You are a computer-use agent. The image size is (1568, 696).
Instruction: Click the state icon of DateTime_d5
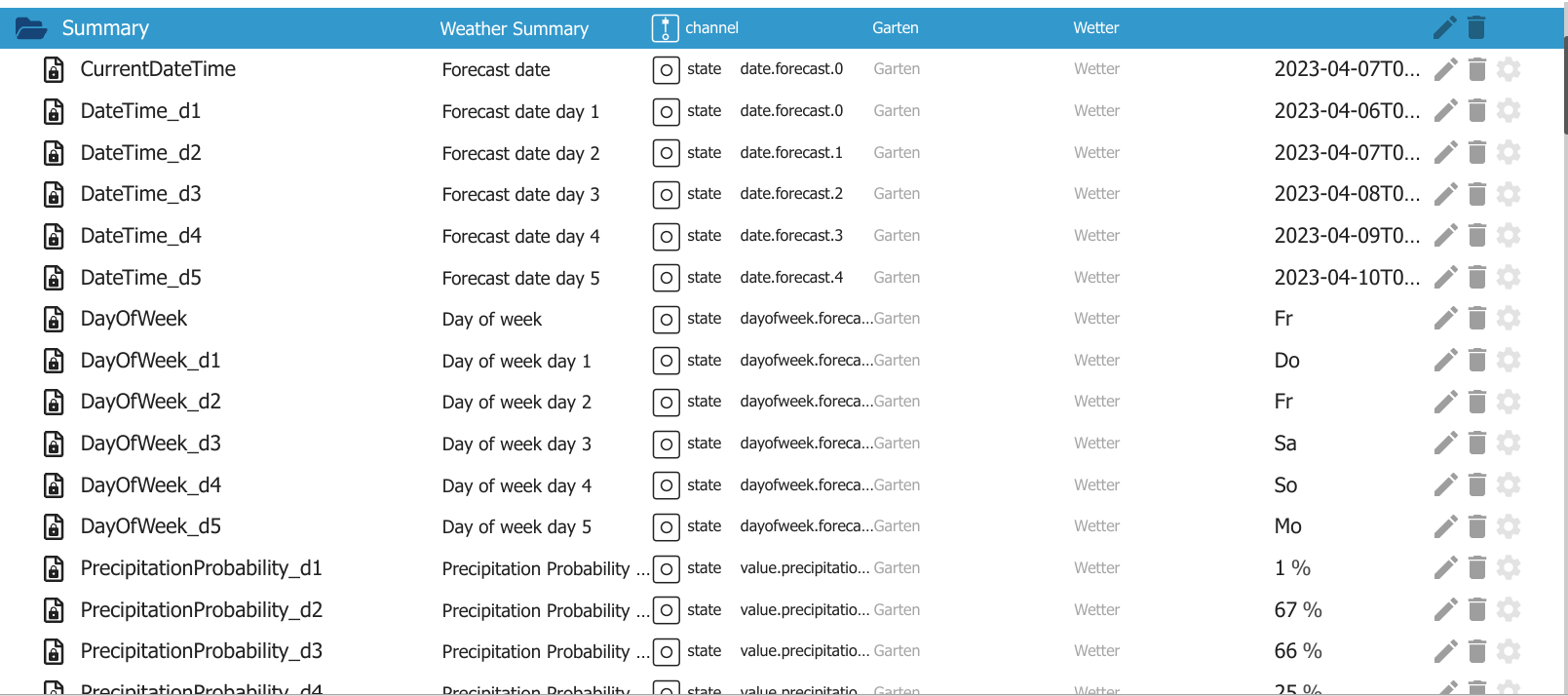666,278
